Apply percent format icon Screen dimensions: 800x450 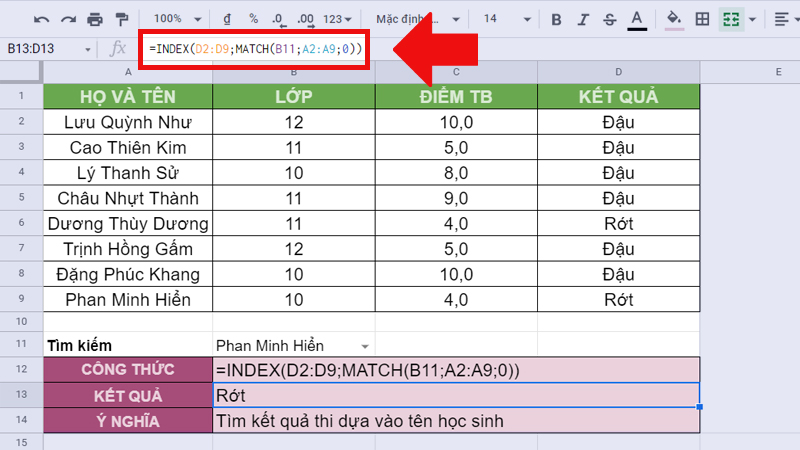click(254, 19)
